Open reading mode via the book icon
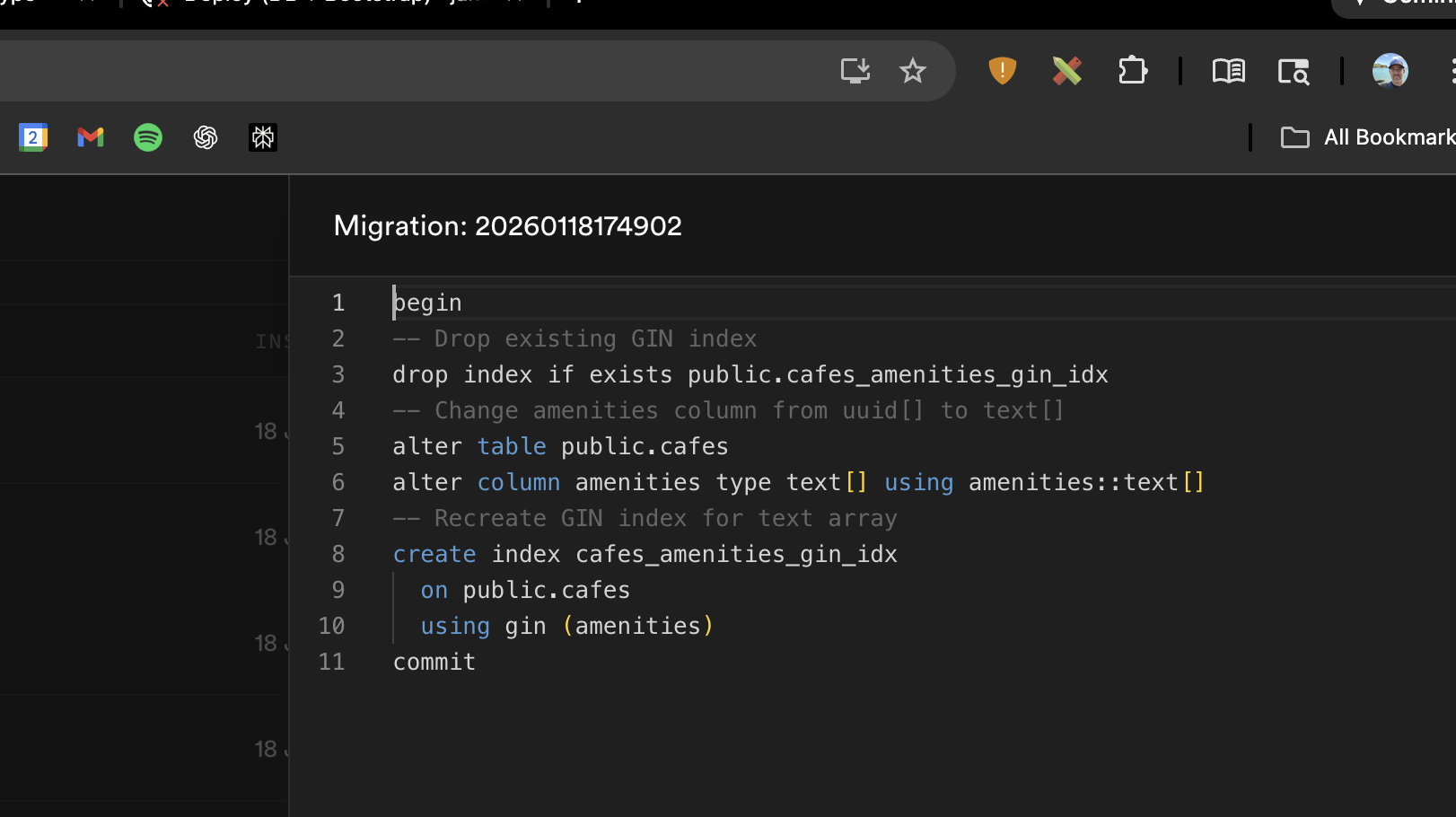 [x=1228, y=70]
